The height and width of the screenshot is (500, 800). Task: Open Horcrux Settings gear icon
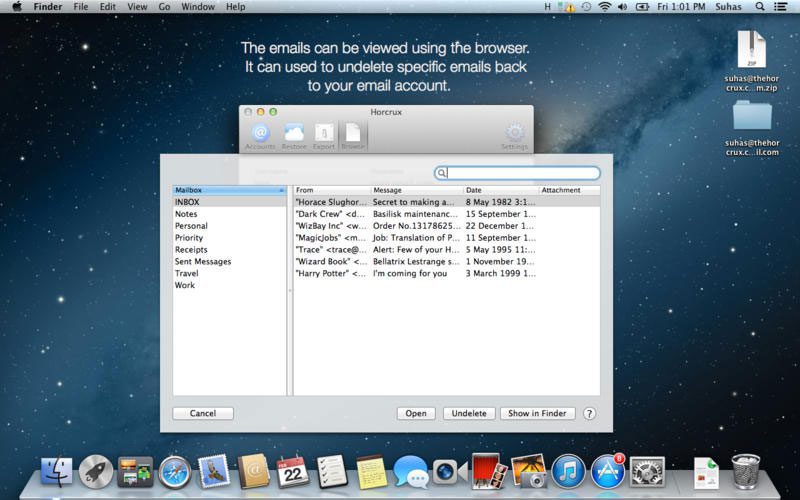(514, 134)
